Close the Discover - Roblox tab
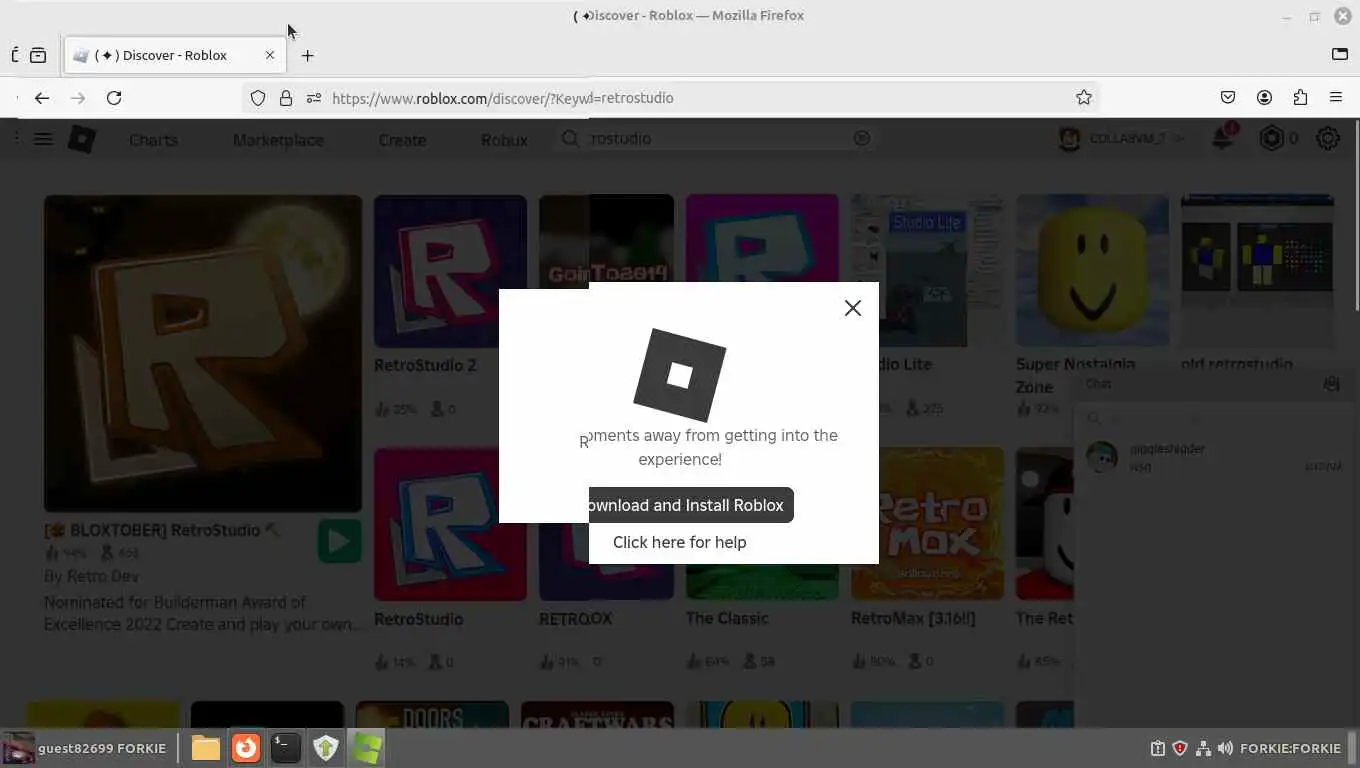The image size is (1360, 768). point(270,56)
